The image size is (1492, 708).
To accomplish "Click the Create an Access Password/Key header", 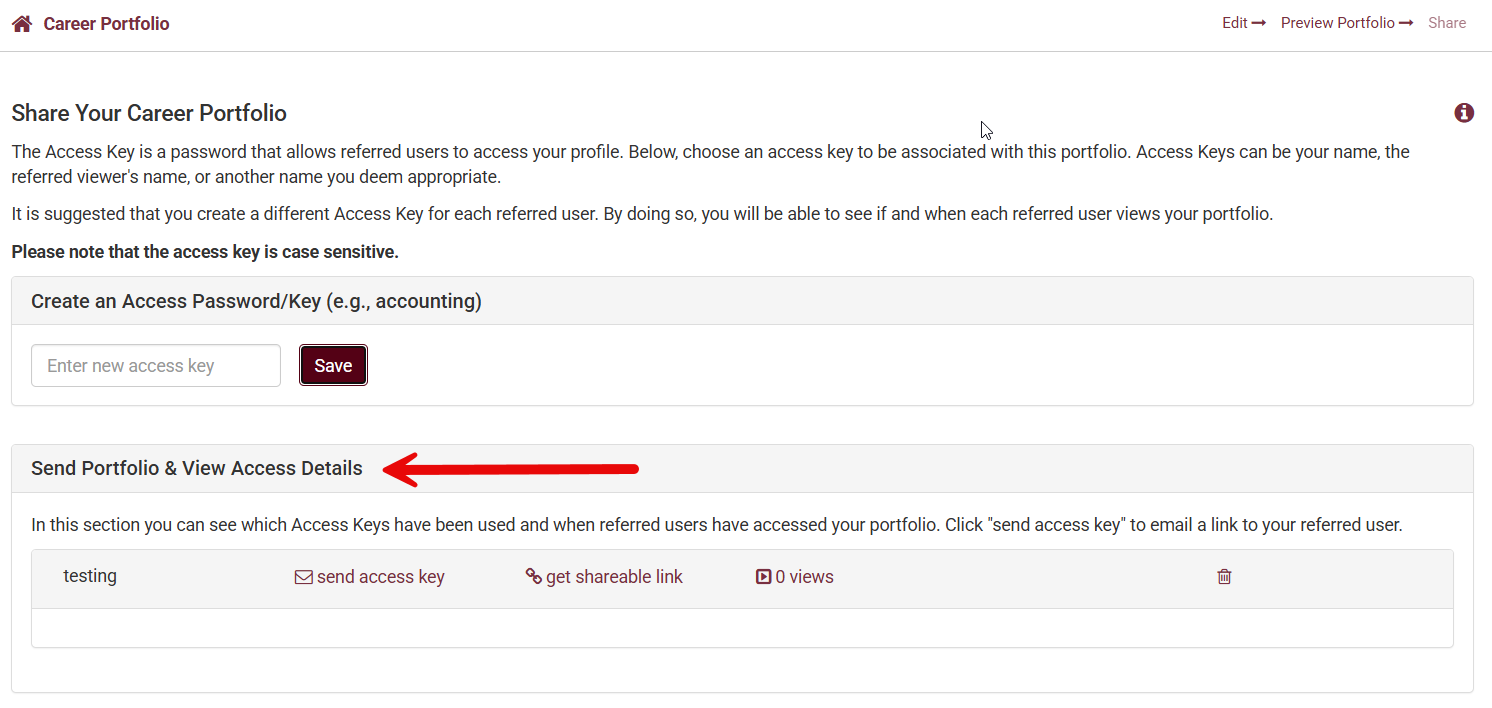I will 256,301.
